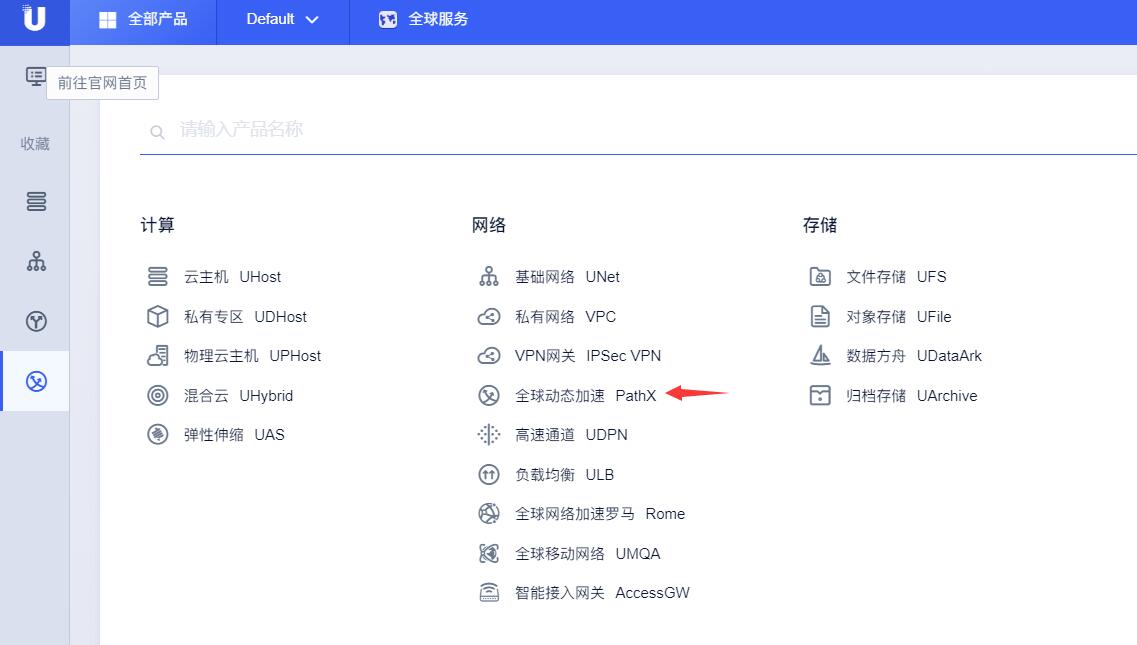Open 数据方舟 UDataArk product
This screenshot has width=1137, height=645.
[x=914, y=356]
